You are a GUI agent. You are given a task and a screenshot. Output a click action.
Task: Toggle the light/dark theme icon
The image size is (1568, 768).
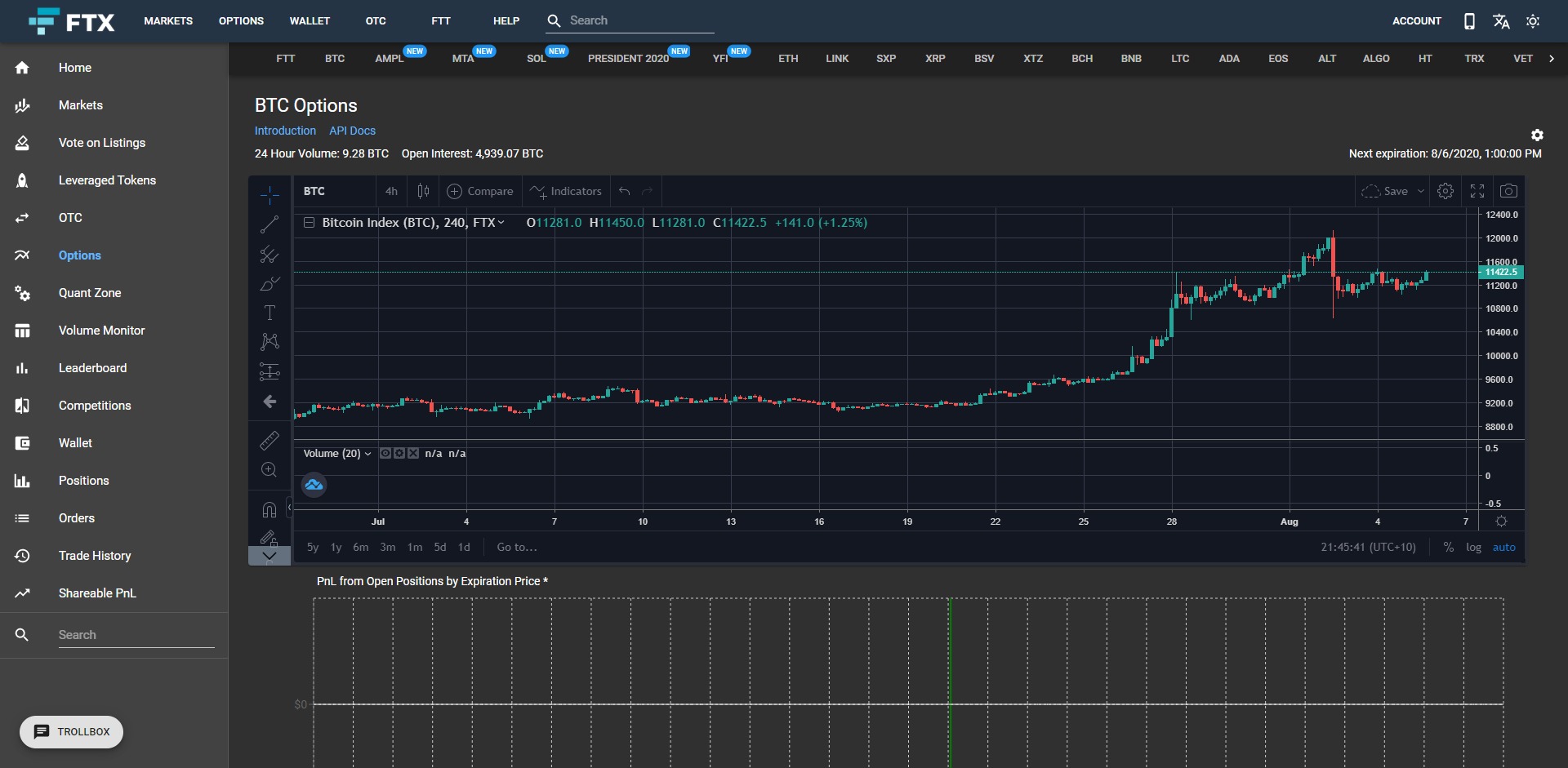[x=1533, y=21]
